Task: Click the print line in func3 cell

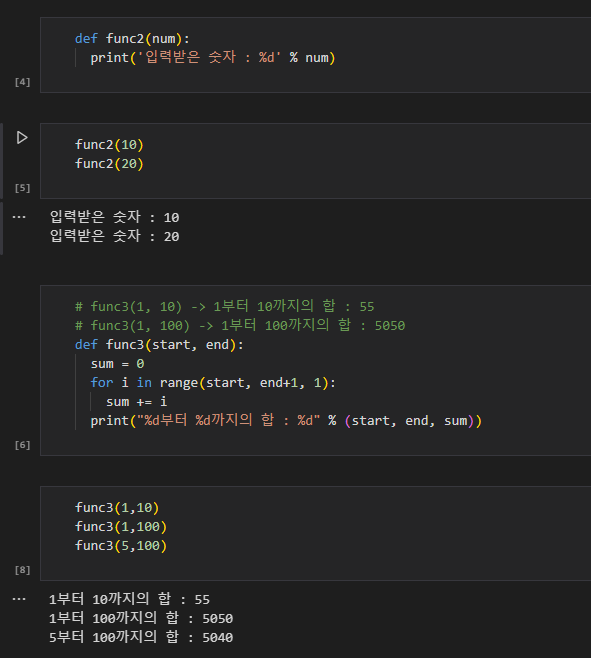Action: coord(286,420)
